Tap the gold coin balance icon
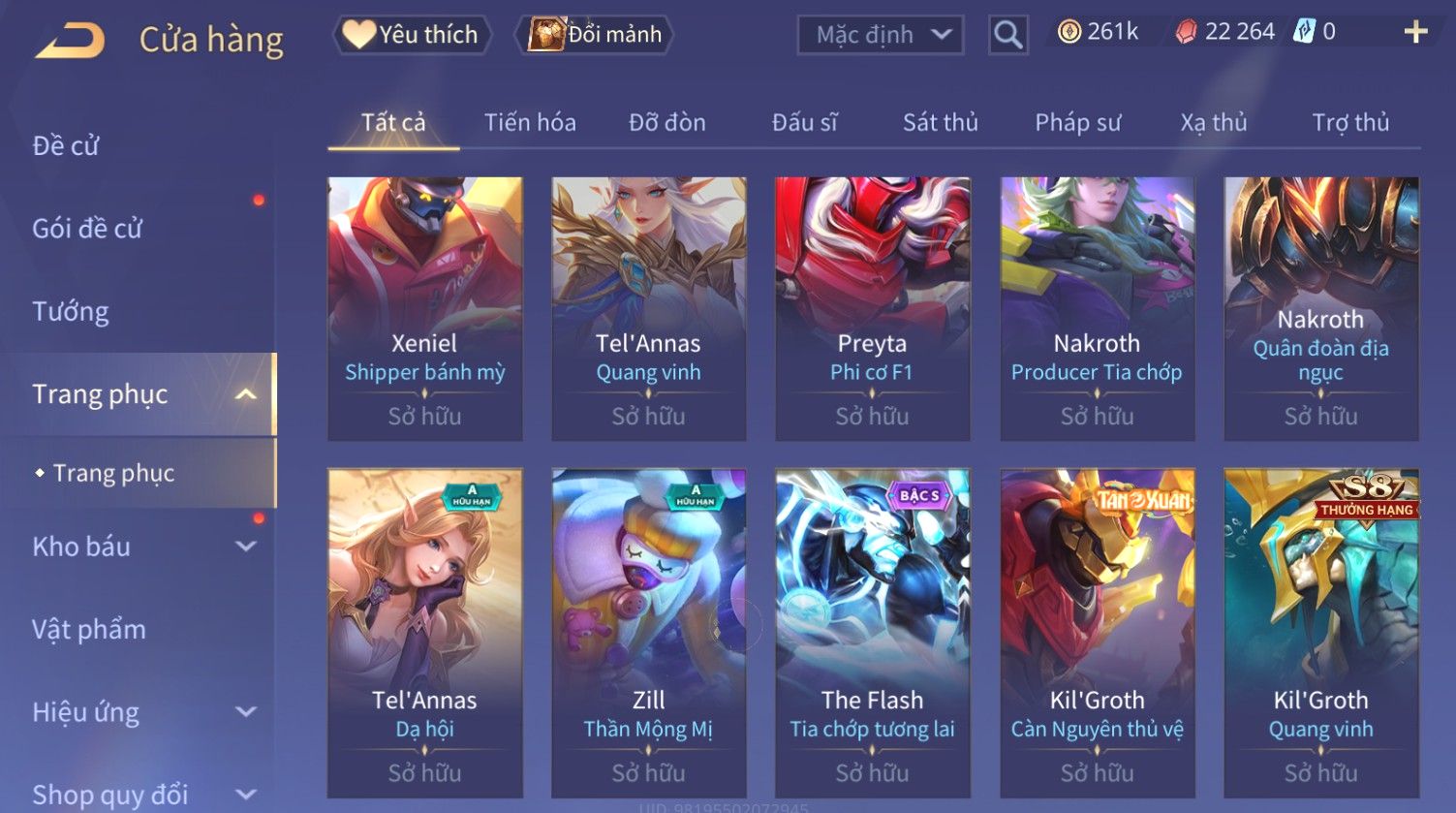This screenshot has height=813, width=1456. (x=1069, y=32)
